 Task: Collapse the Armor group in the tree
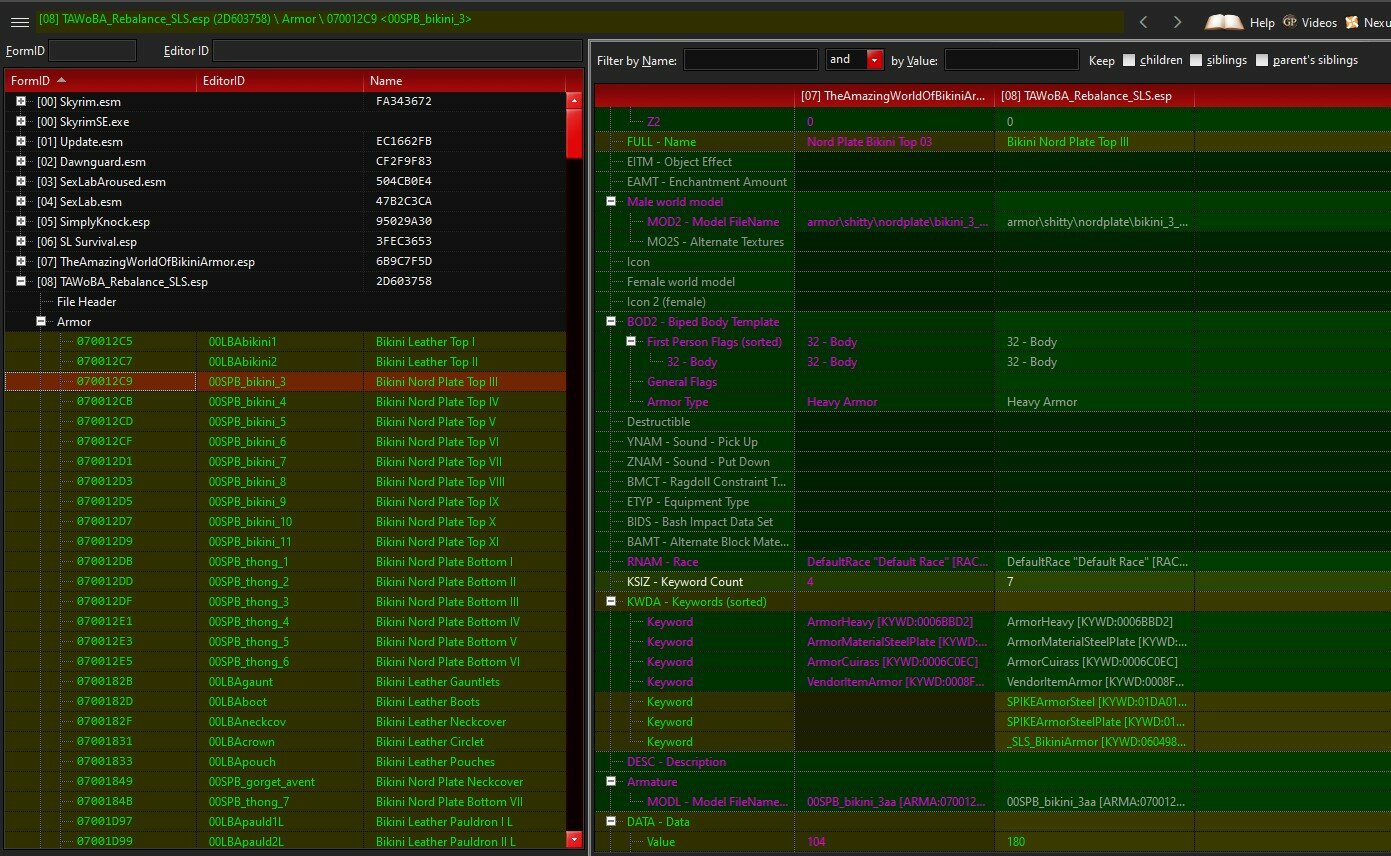pos(41,321)
